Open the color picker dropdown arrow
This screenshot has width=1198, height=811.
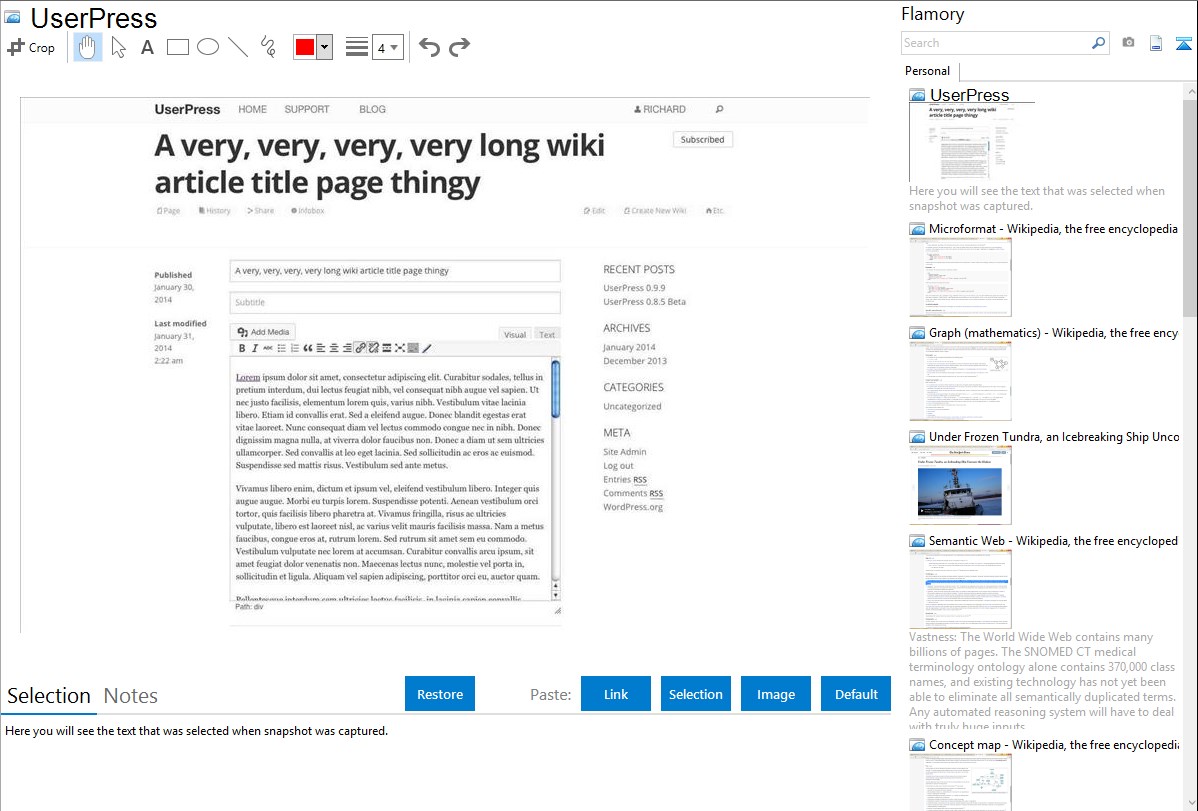click(x=324, y=47)
